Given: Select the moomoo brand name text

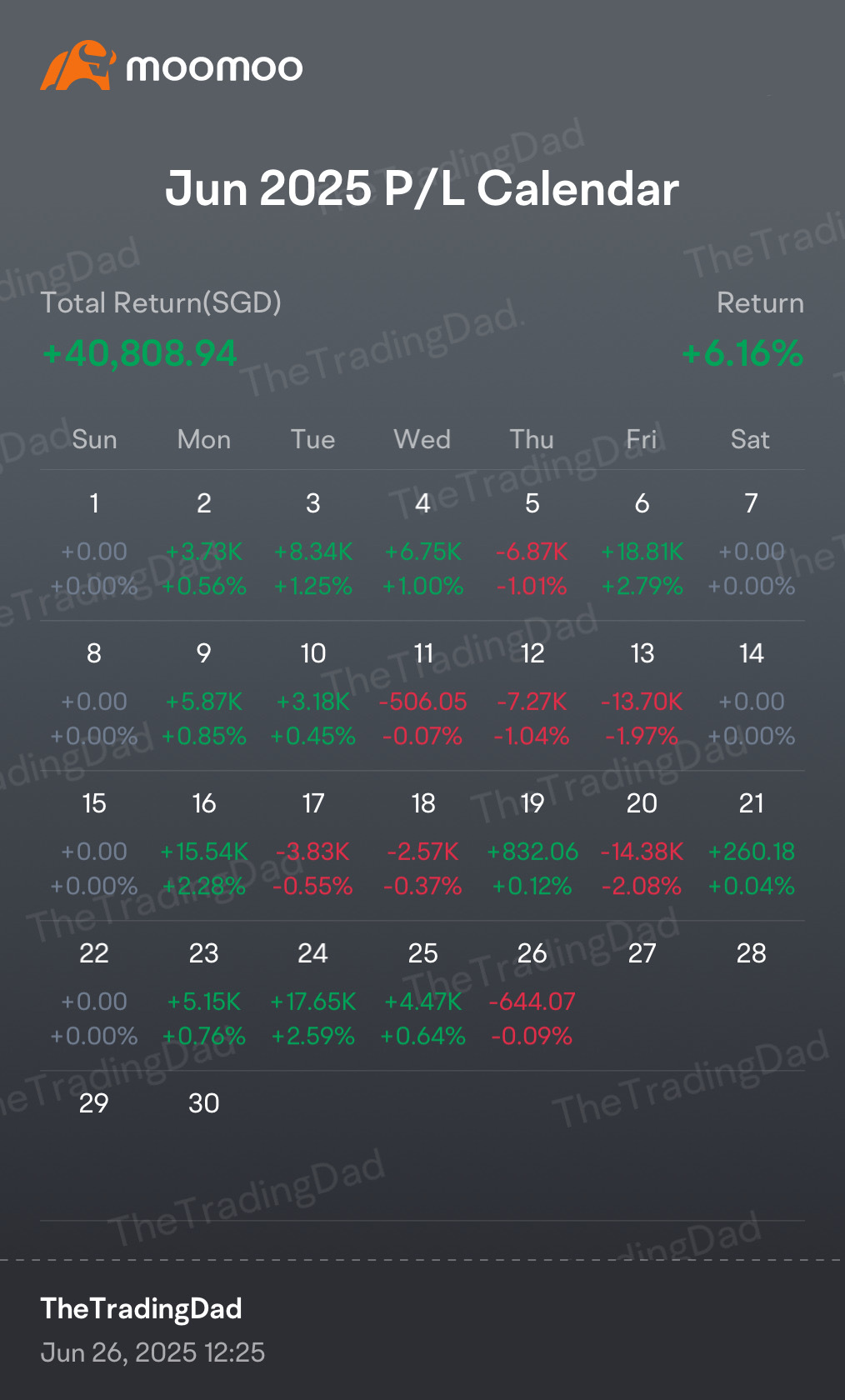Looking at the screenshot, I should coord(214,67).
